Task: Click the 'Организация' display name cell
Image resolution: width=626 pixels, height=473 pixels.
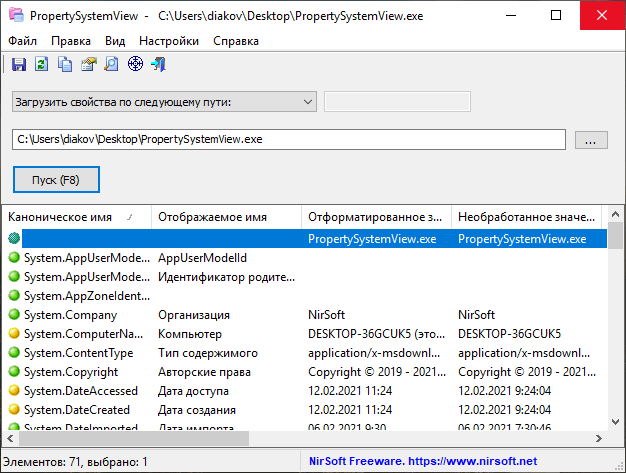Action: pyautogui.click(x=194, y=315)
